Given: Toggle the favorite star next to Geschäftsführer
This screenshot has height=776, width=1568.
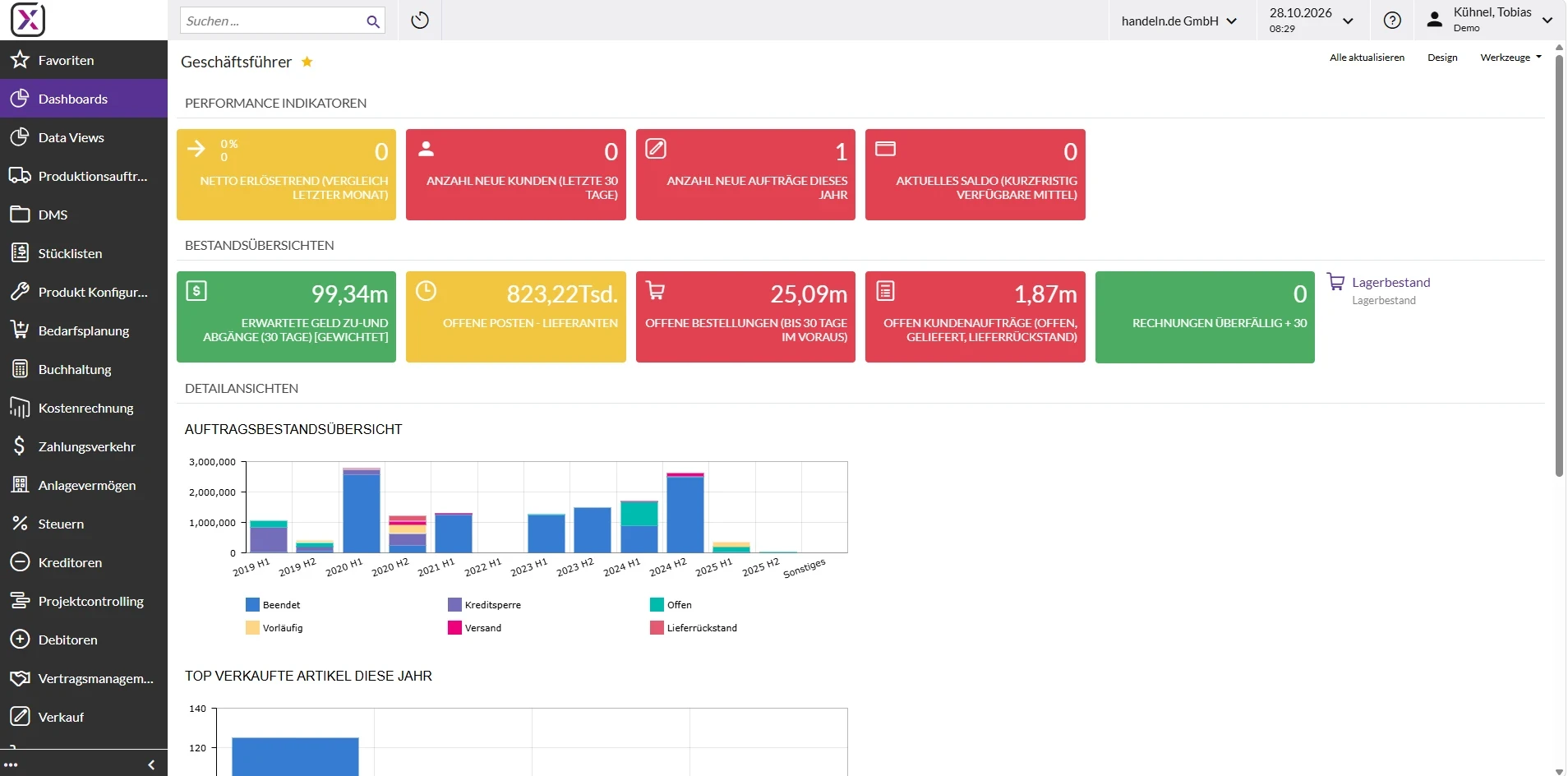Looking at the screenshot, I should 307,62.
